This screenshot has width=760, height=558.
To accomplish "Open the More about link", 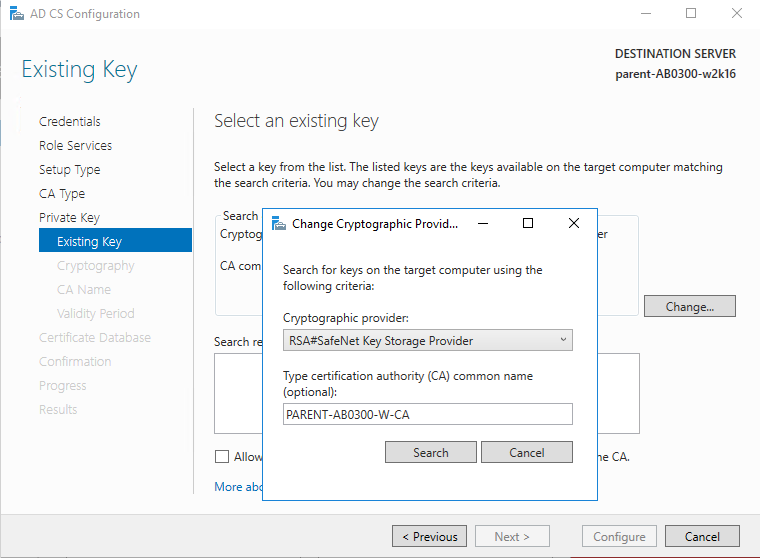I will [238, 487].
